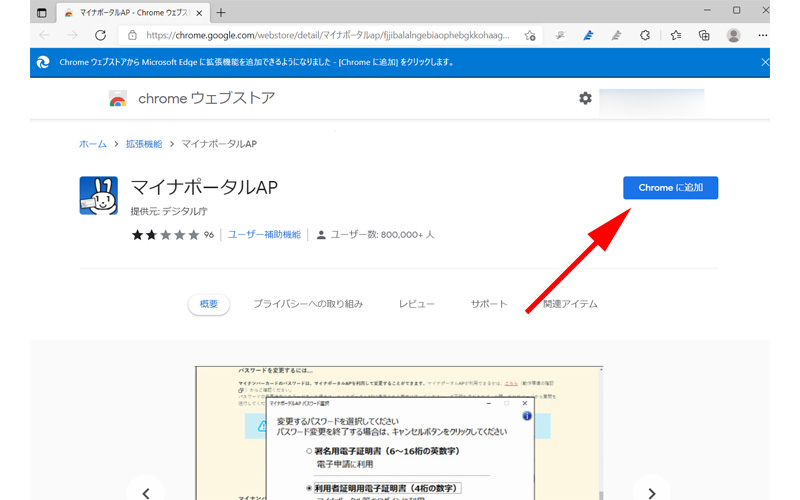Open the 関連アイテム tab
This screenshot has width=800, height=500.
(x=570, y=304)
